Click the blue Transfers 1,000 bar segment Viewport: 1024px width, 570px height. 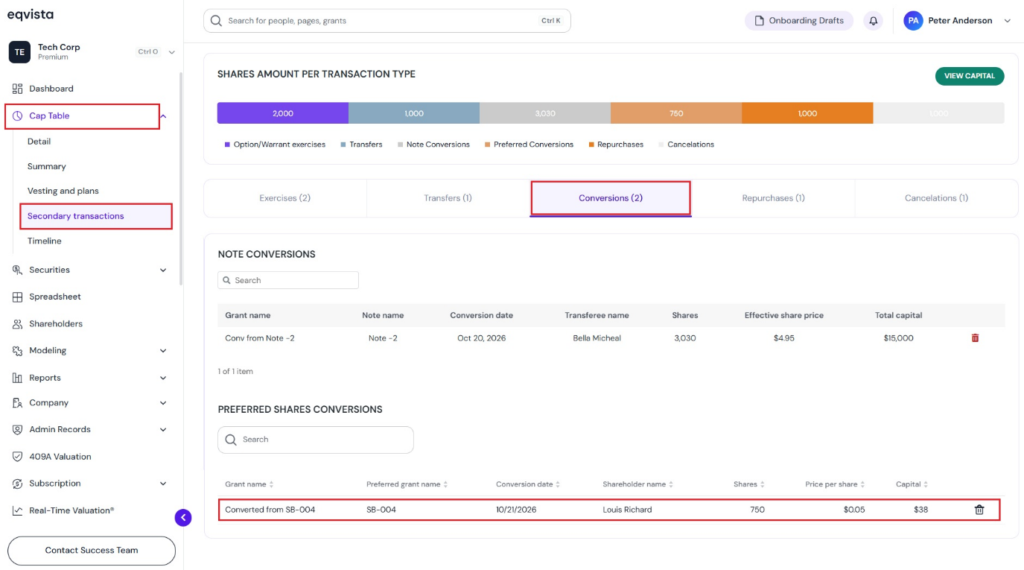point(414,113)
